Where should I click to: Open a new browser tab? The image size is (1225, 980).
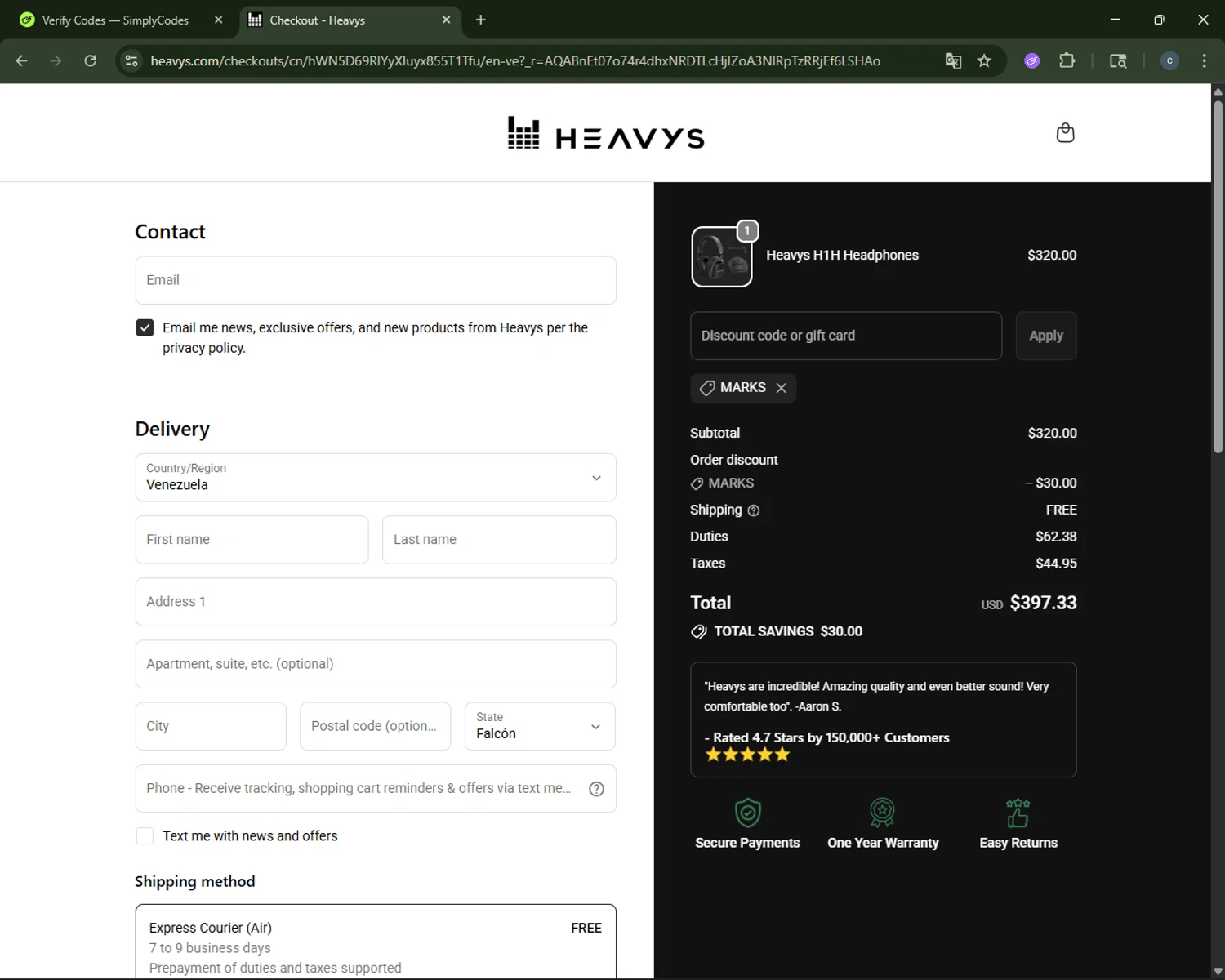[481, 20]
